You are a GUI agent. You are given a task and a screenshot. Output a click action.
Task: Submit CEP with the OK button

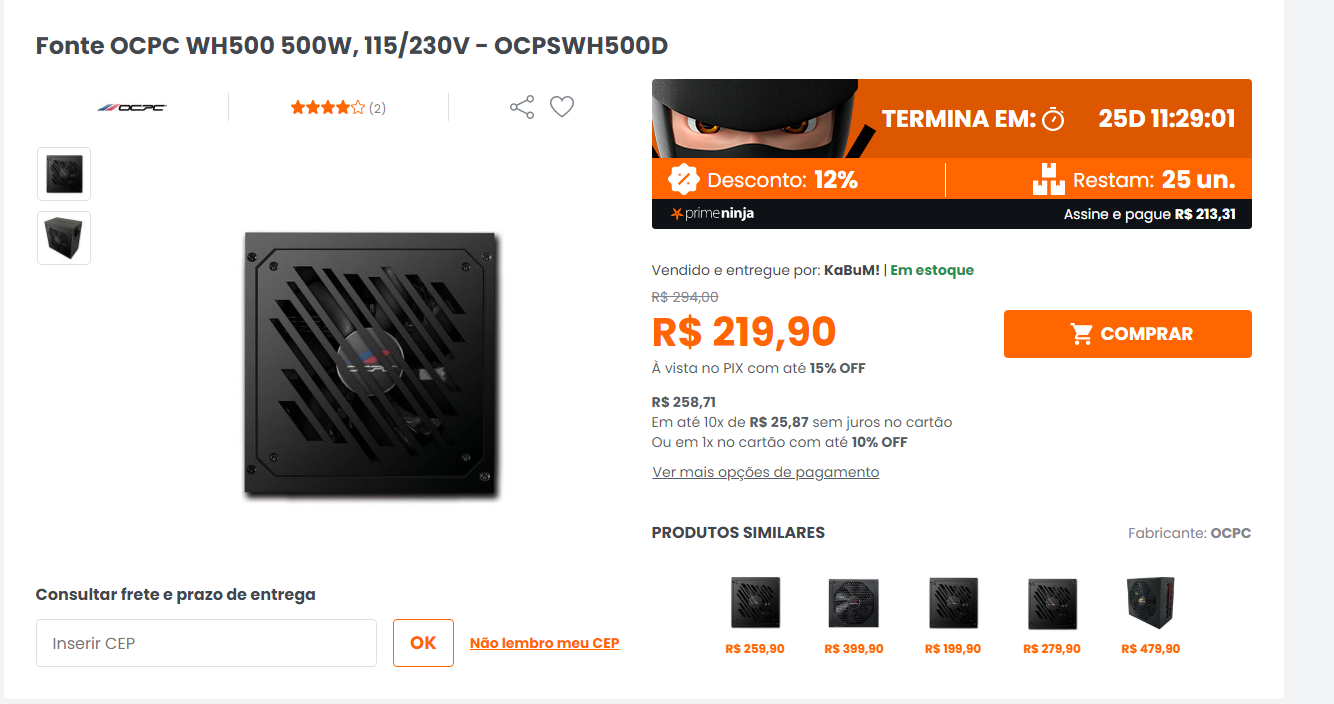pos(423,643)
